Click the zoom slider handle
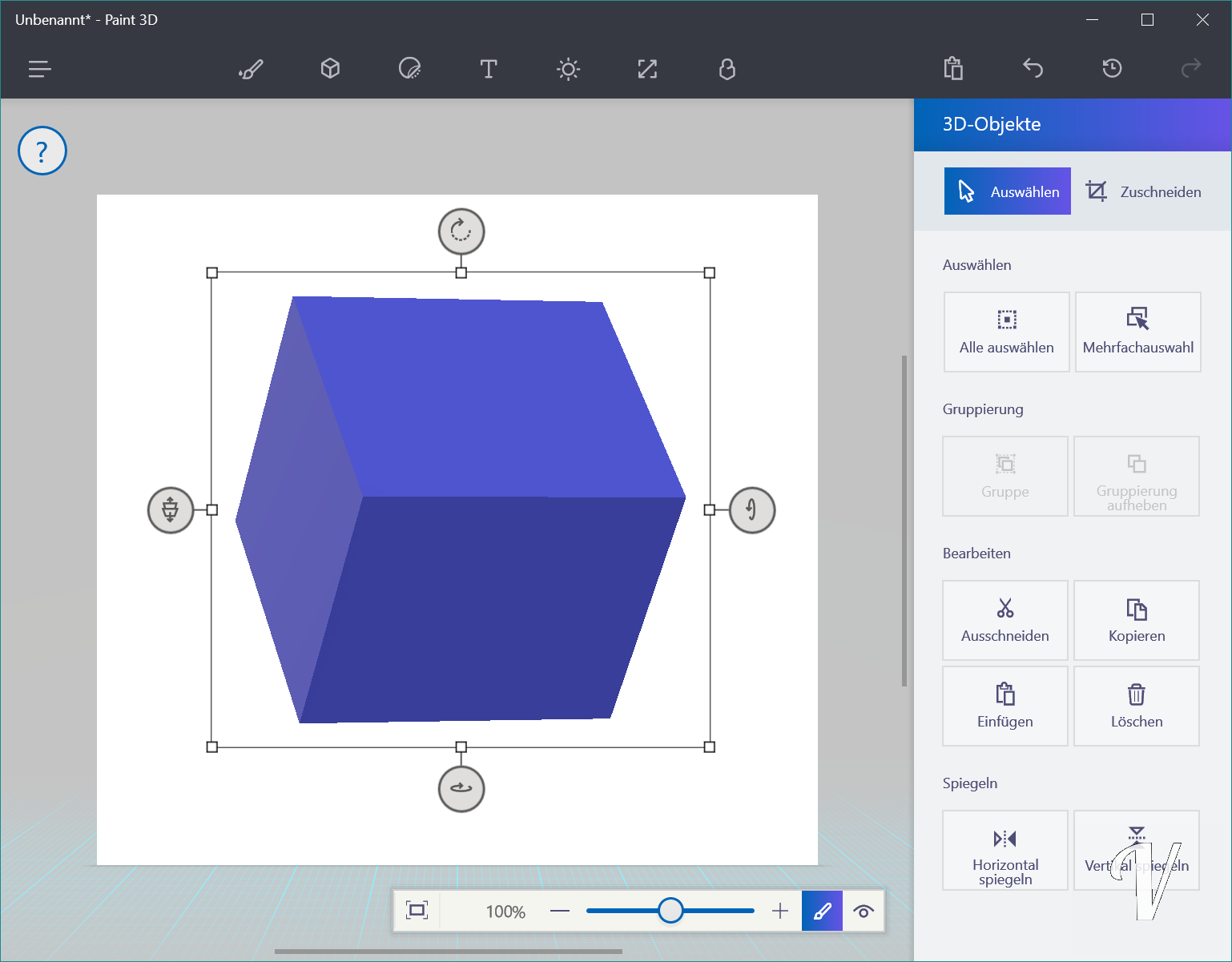Viewport: 1232px width, 962px height. (x=670, y=911)
